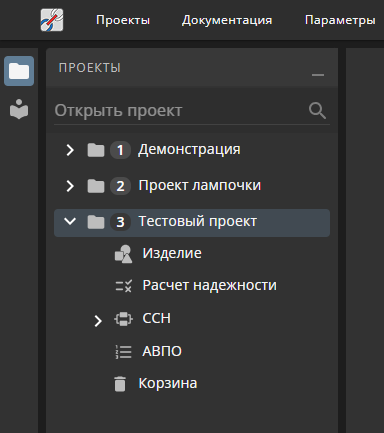Open the Документация menu
Screen dimensions: 384x433
(227, 20)
